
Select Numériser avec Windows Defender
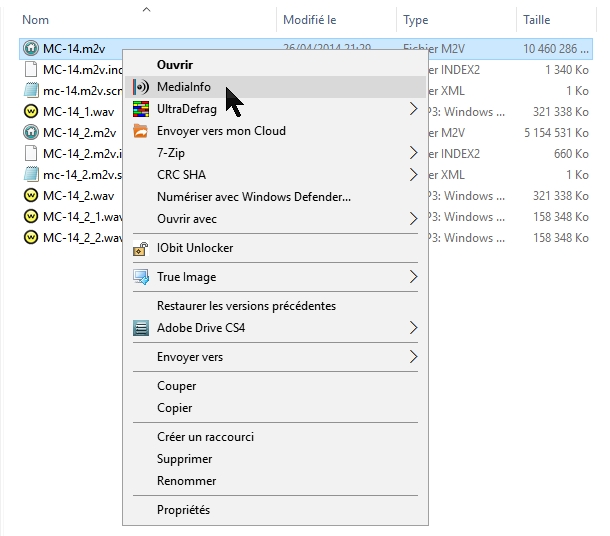253,197
